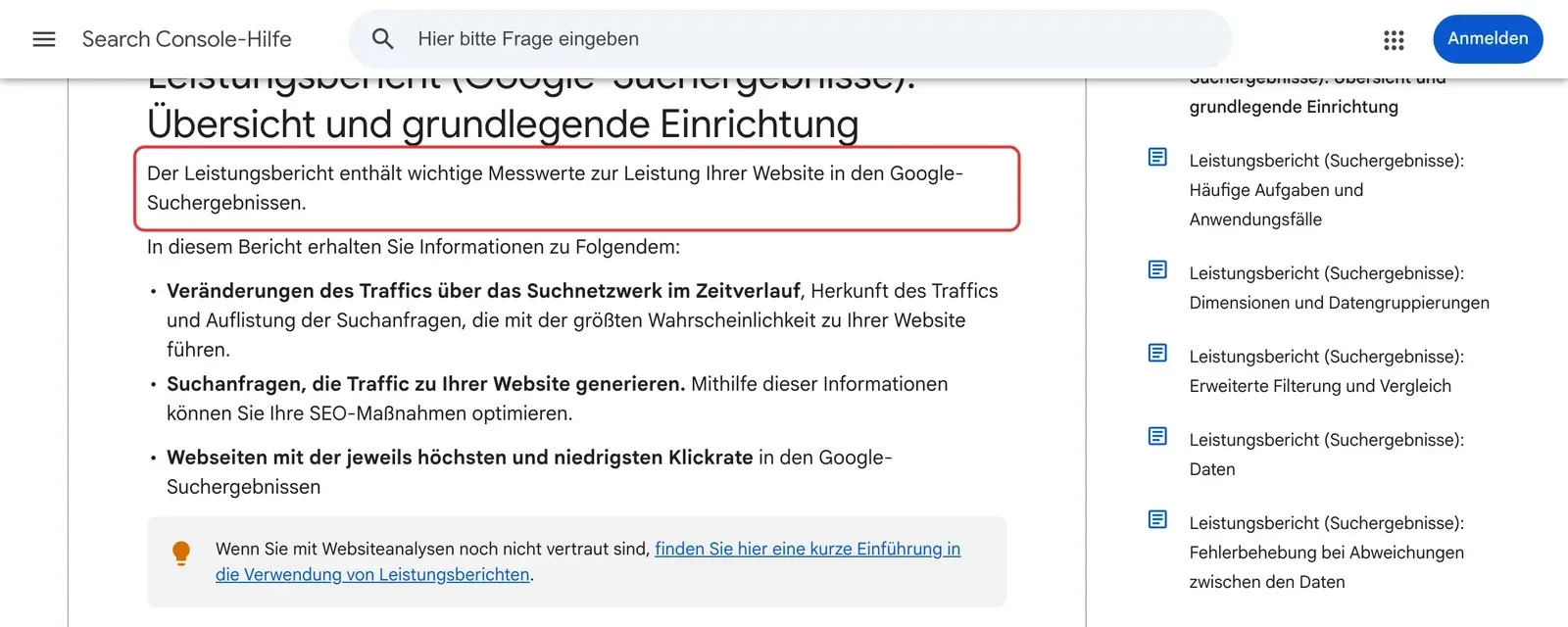1568x627 pixels.
Task: Focus the 'Hier bitte Frage eingeben' search field
Action: tap(790, 39)
